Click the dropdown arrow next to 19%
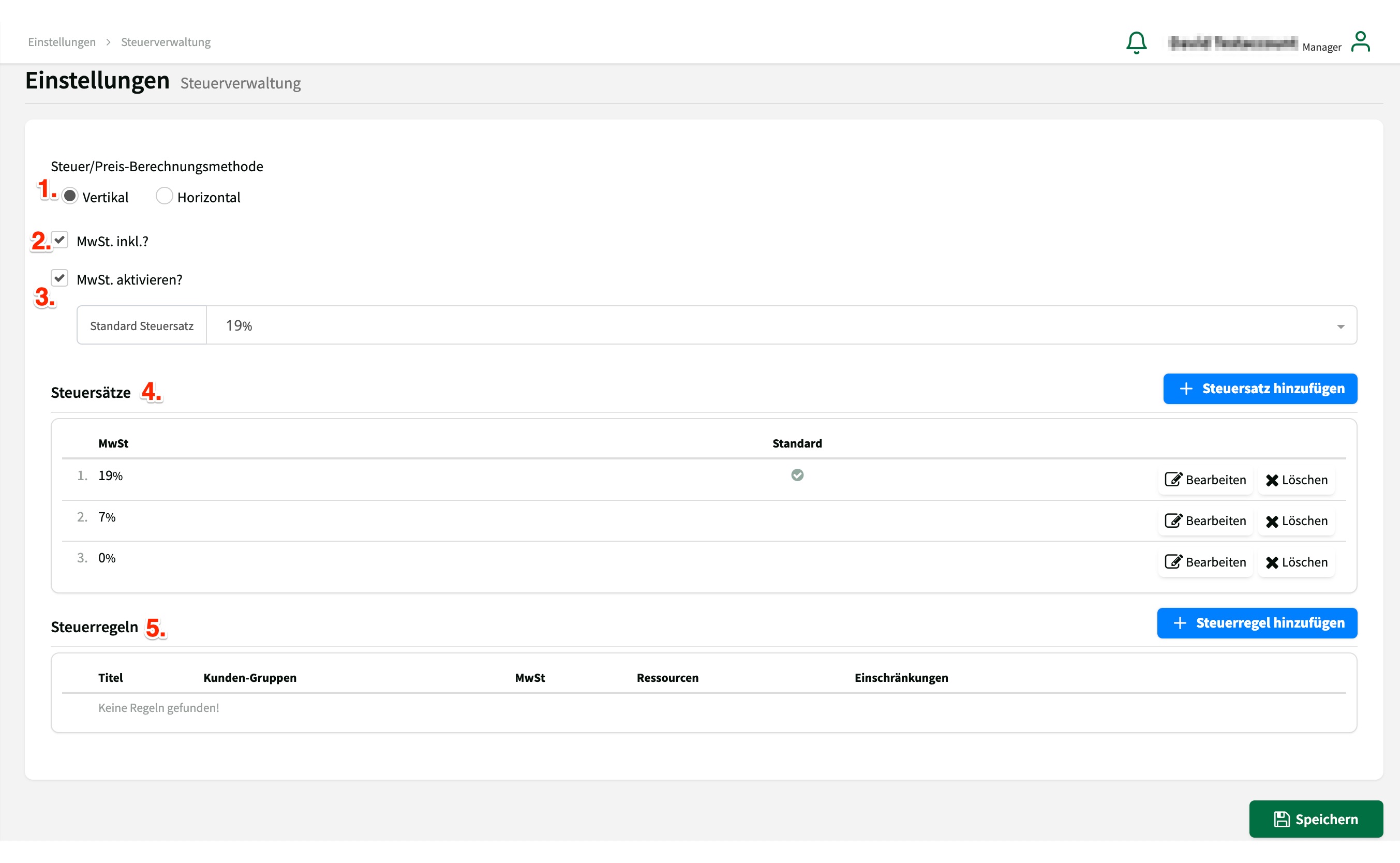This screenshot has width=1400, height=863. pyautogui.click(x=1340, y=326)
